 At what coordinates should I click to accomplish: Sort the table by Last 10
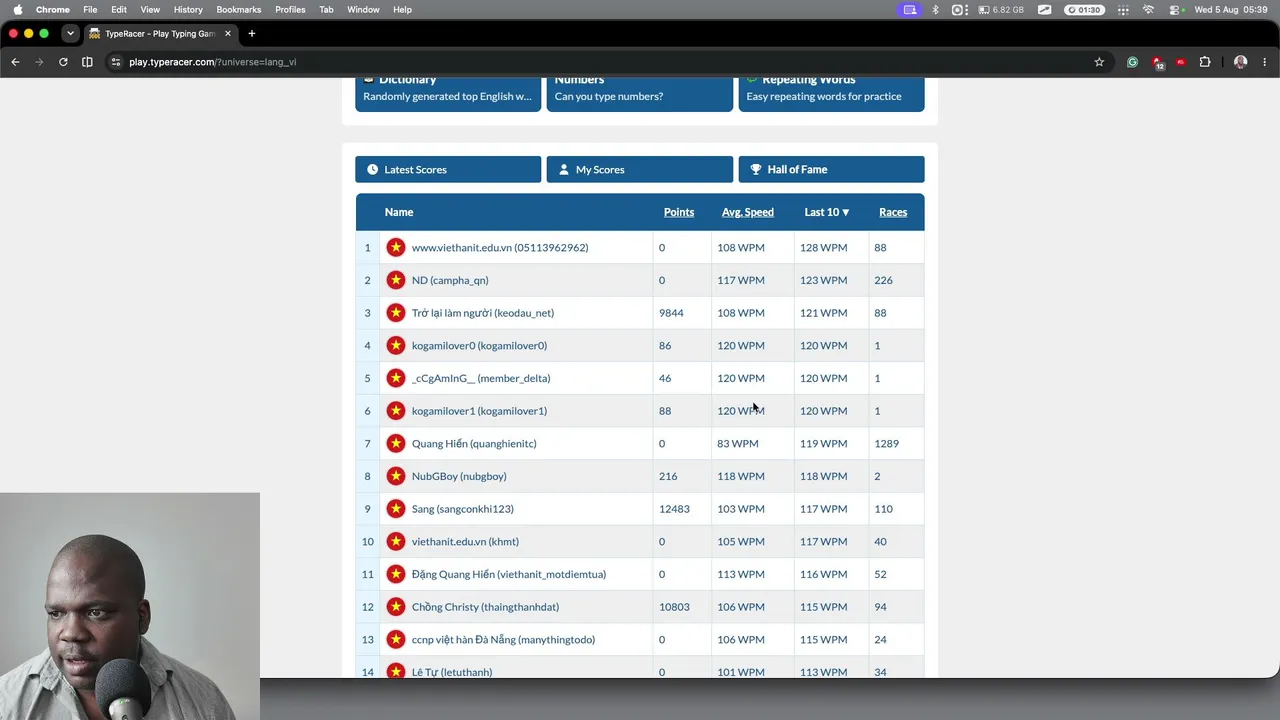coord(827,212)
